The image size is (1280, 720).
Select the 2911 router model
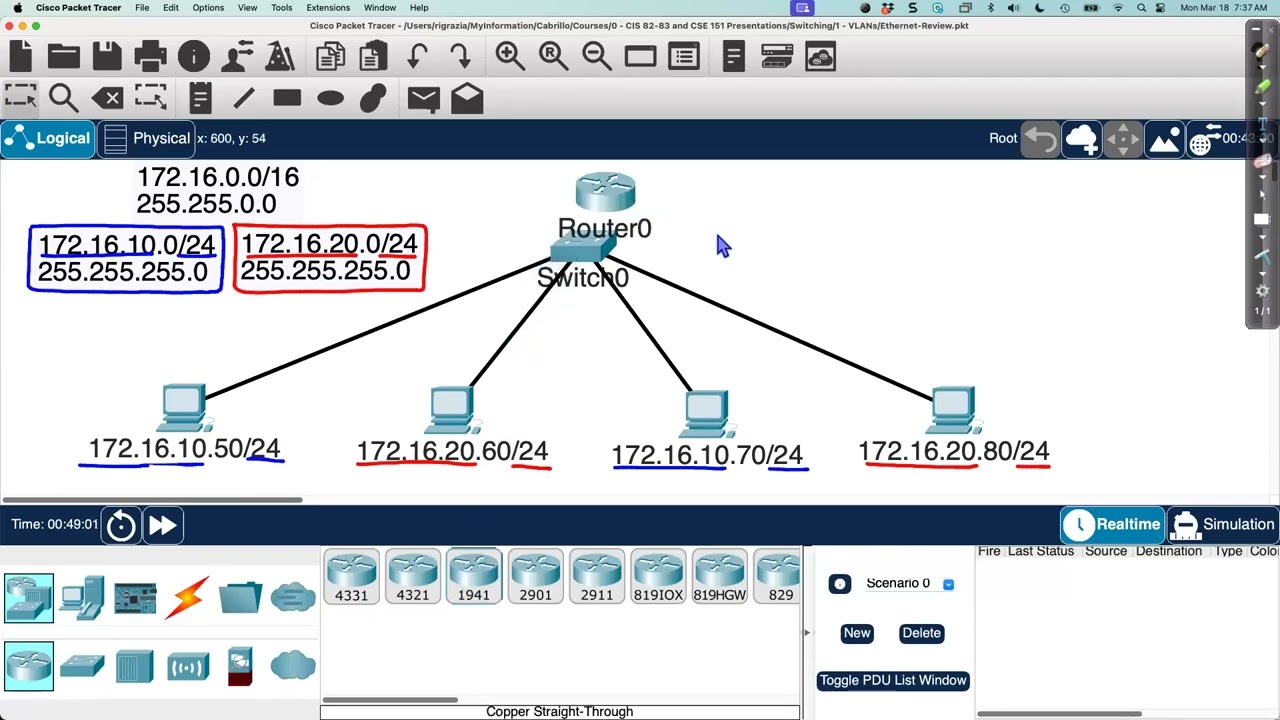pyautogui.click(x=597, y=577)
